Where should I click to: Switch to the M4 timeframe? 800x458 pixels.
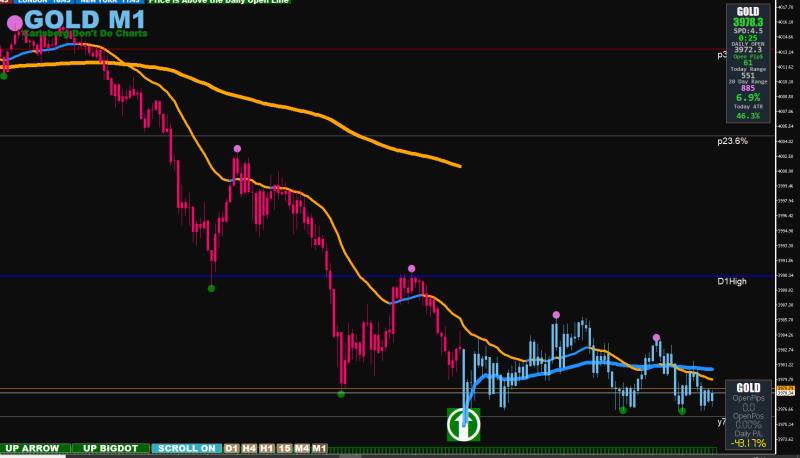click(302, 448)
